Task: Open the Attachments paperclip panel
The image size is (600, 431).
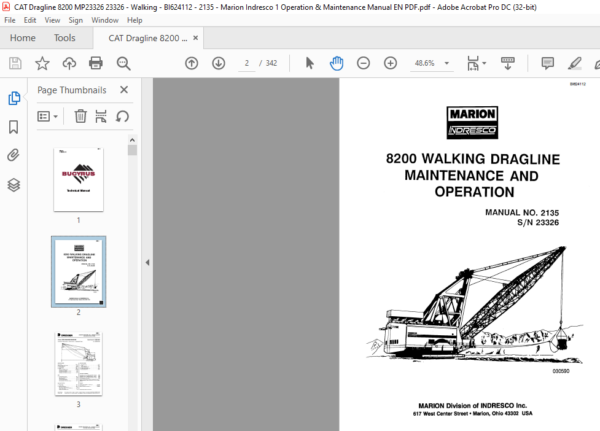Action: (x=13, y=155)
